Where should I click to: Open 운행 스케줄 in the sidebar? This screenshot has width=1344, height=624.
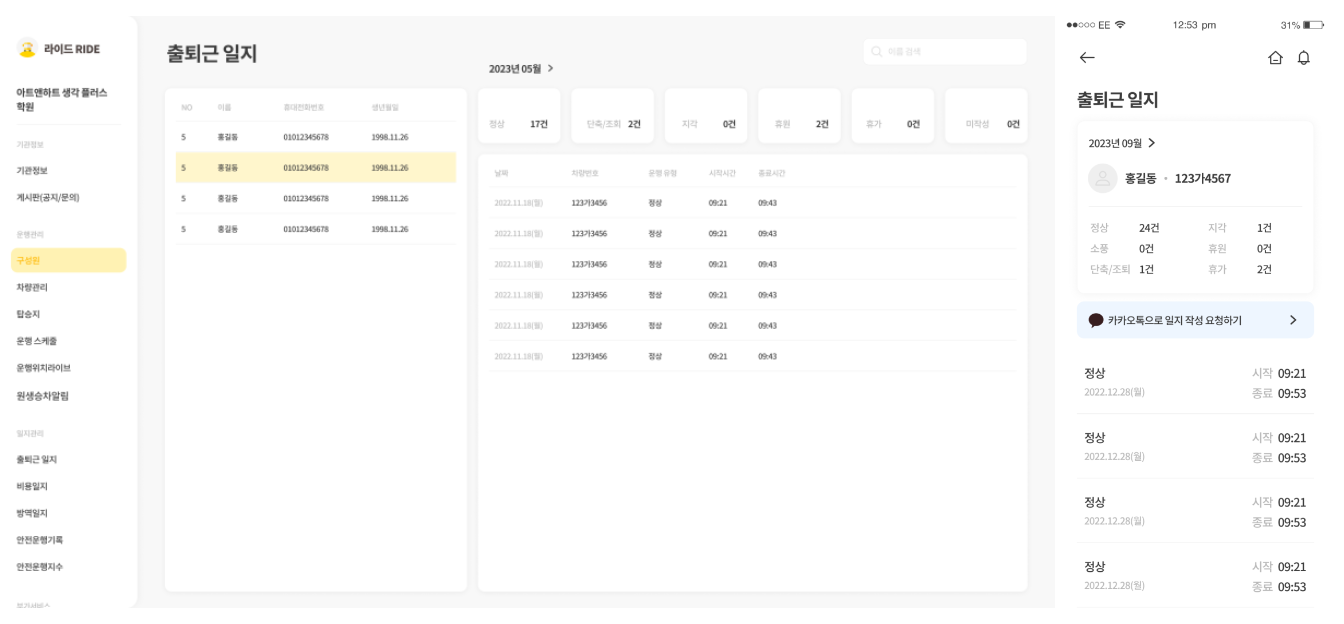coord(37,341)
